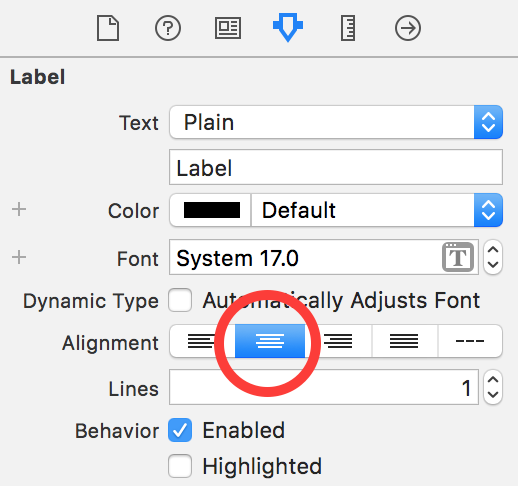Set alignment to left
518x486 pixels.
point(202,341)
